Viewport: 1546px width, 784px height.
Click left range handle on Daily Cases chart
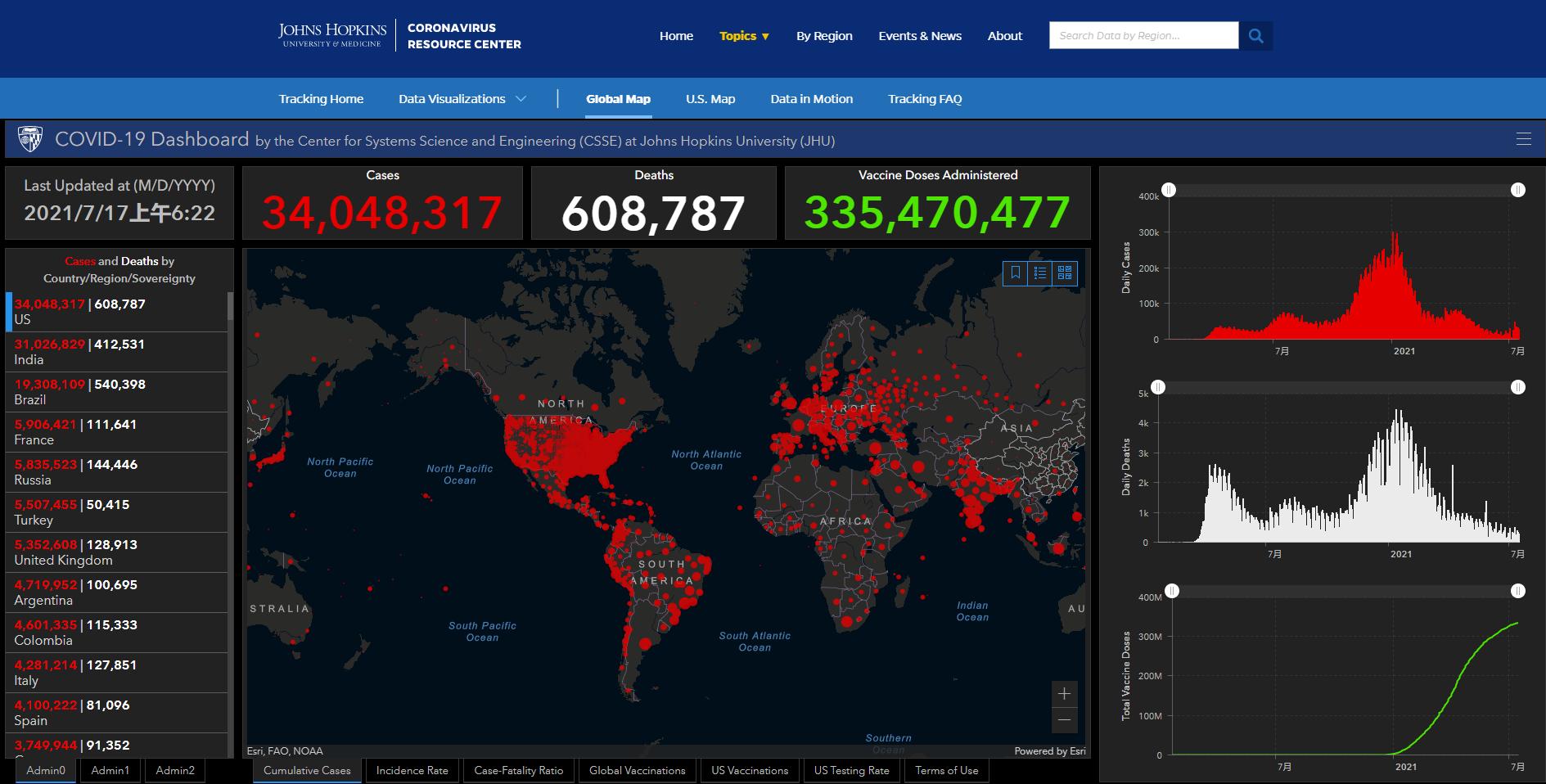pos(1169,190)
